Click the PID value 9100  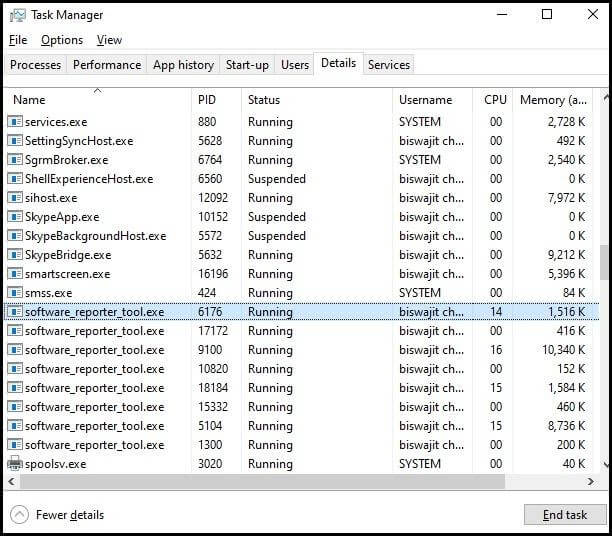(x=210, y=350)
